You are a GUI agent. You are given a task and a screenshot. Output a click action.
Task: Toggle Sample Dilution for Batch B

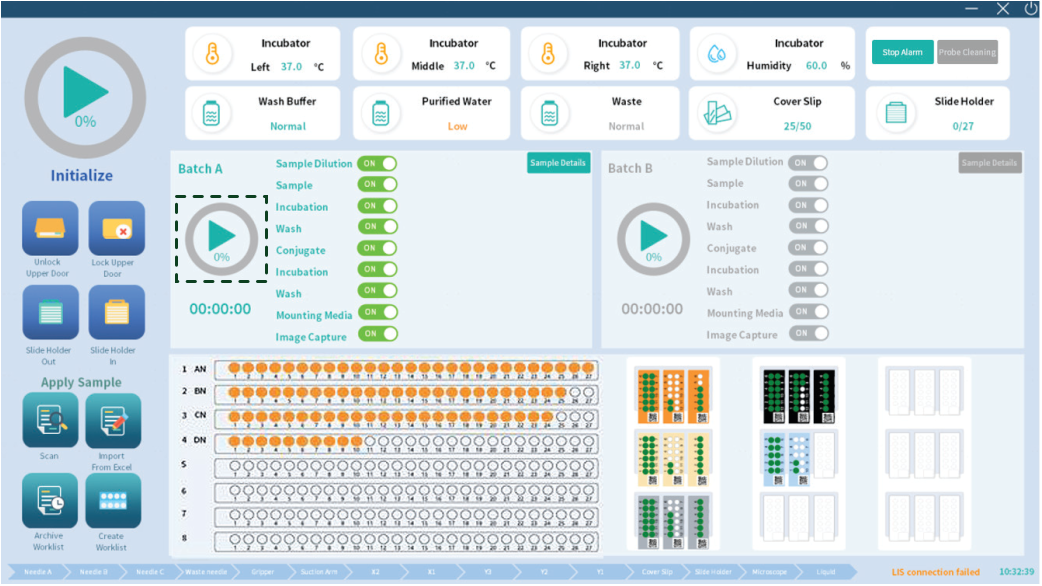(808, 163)
